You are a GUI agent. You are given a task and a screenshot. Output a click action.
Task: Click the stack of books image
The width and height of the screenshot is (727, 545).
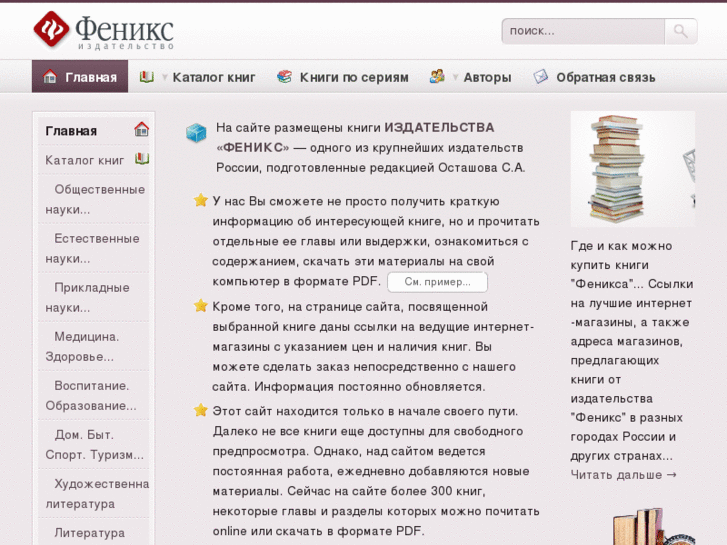coord(632,169)
